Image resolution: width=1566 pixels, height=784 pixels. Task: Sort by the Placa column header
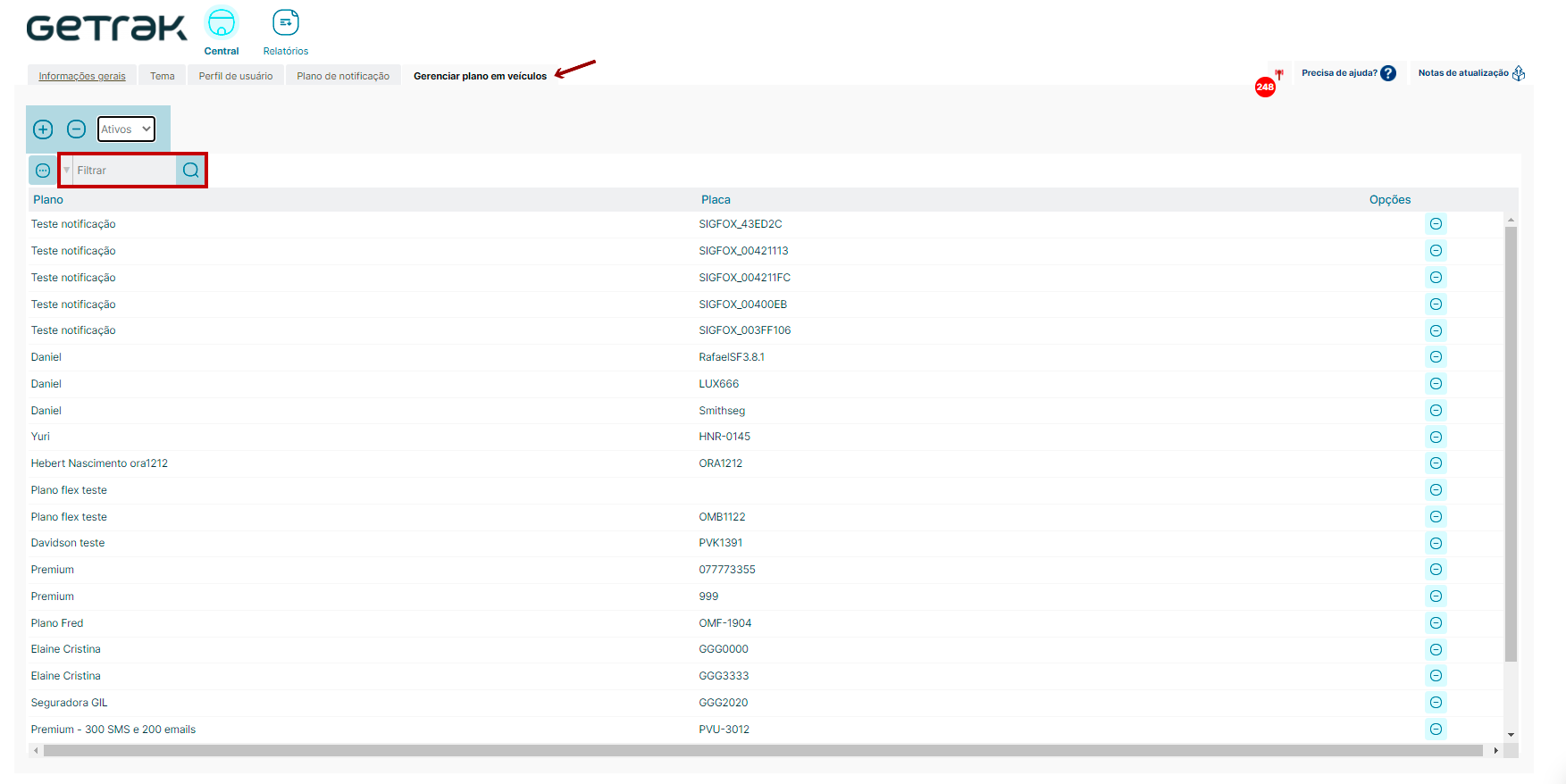coord(716,200)
